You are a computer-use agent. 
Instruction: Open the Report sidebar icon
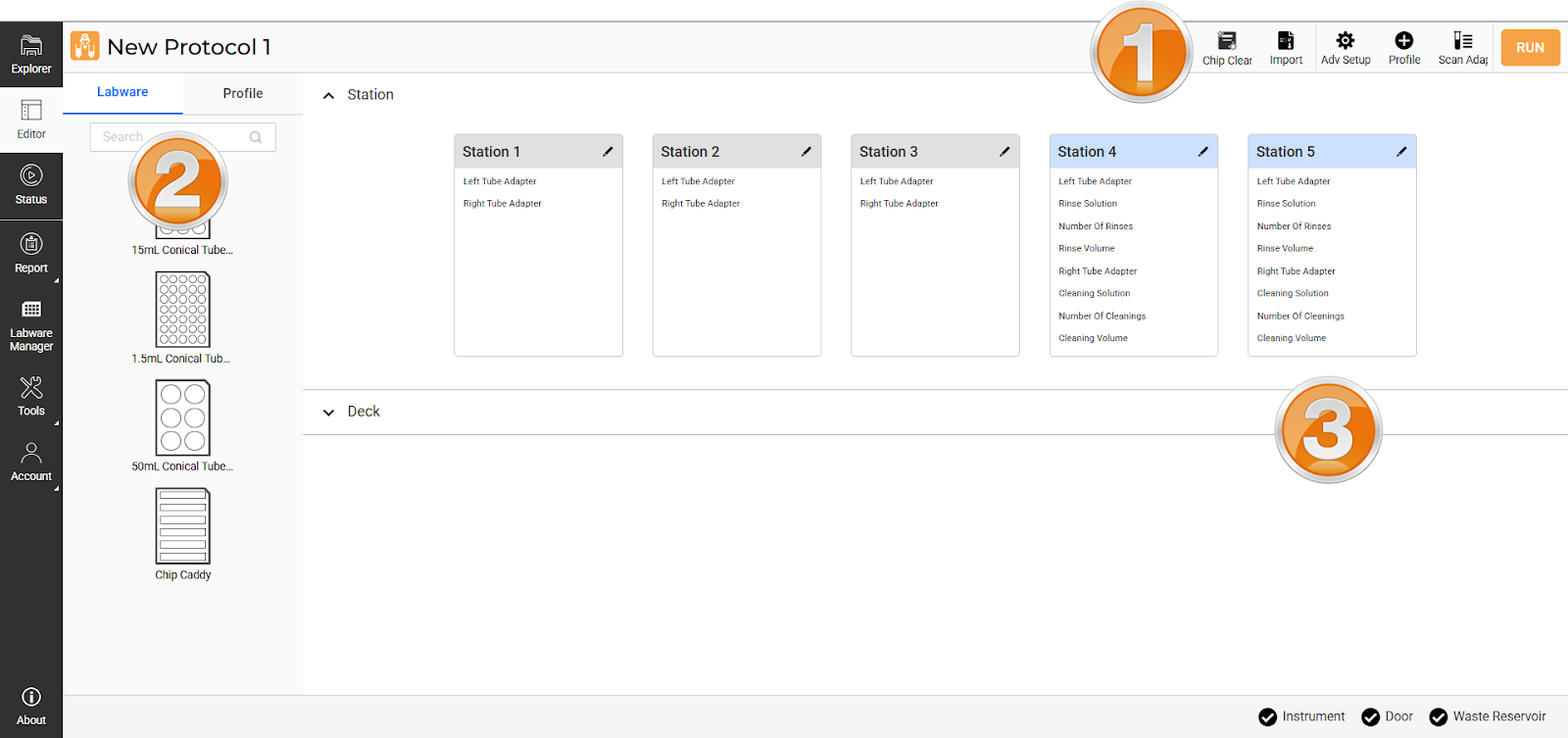click(31, 253)
